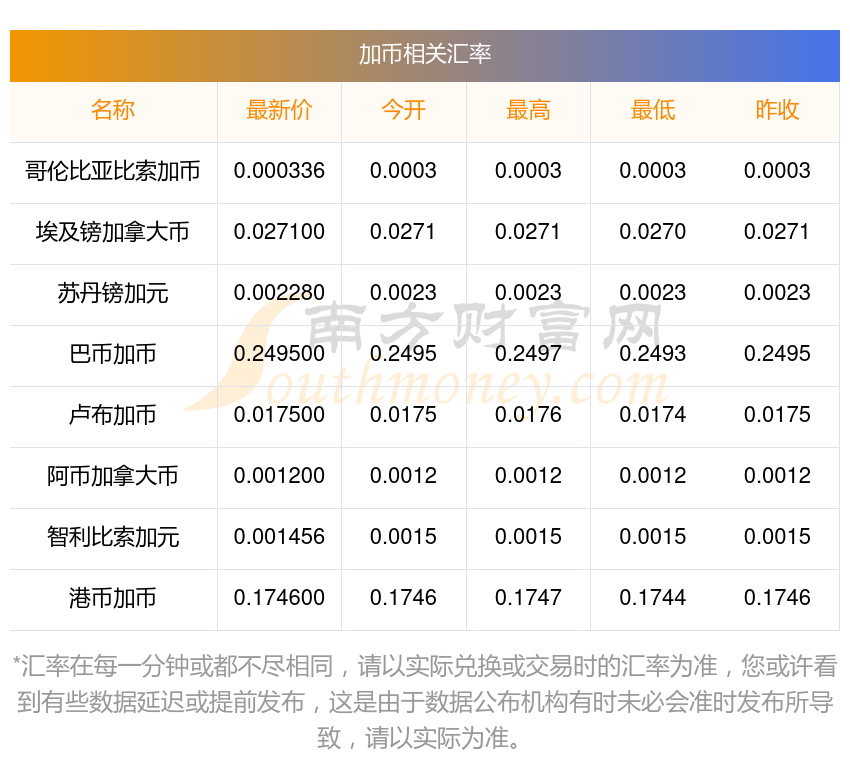Select the 苏丹镑加元 row name
Image resolution: width=850 pixels, height=769 pixels.
[x=113, y=293]
